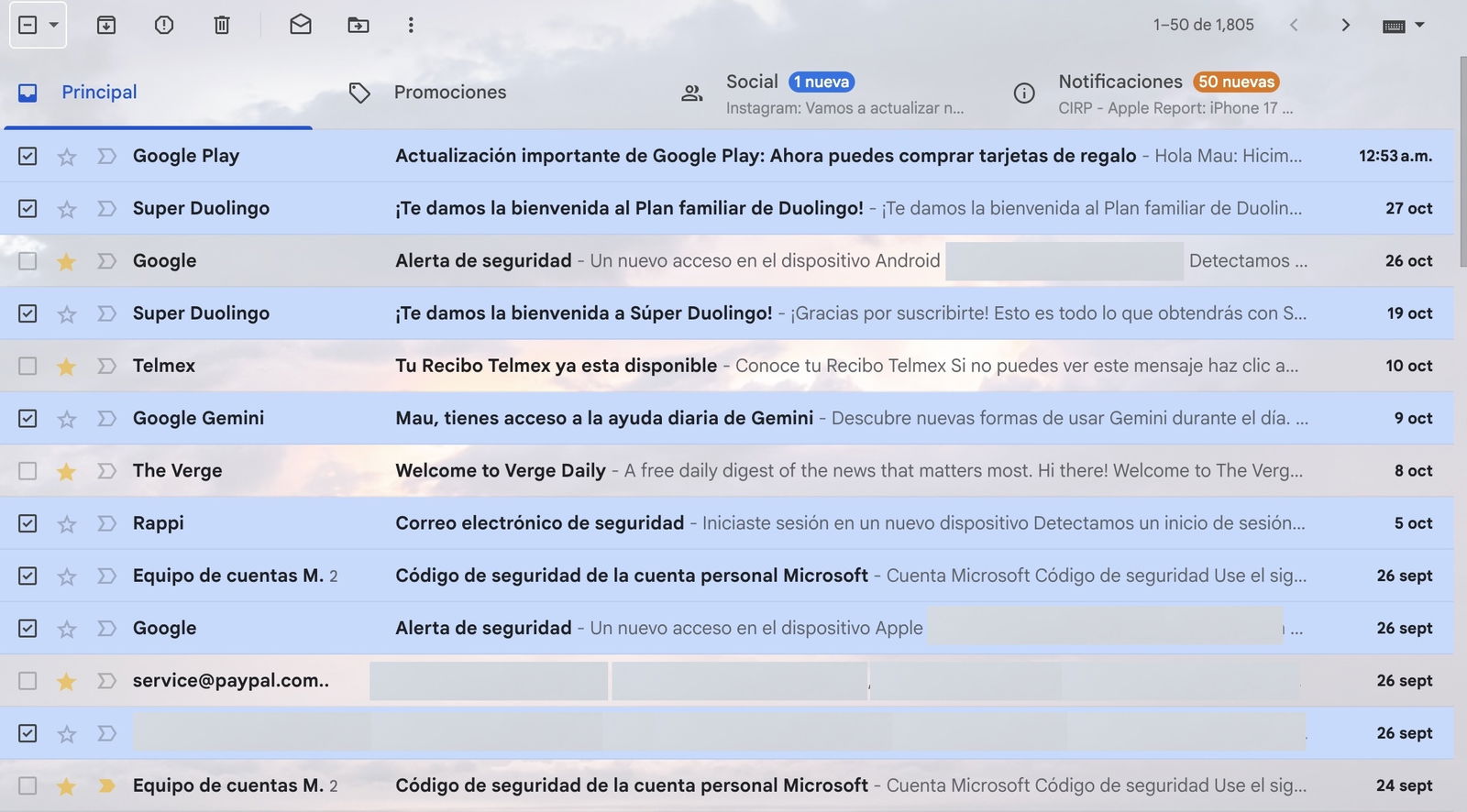Viewport: 1467px width, 812px height.
Task: Open the More options three-dot menu
Action: pos(411,25)
